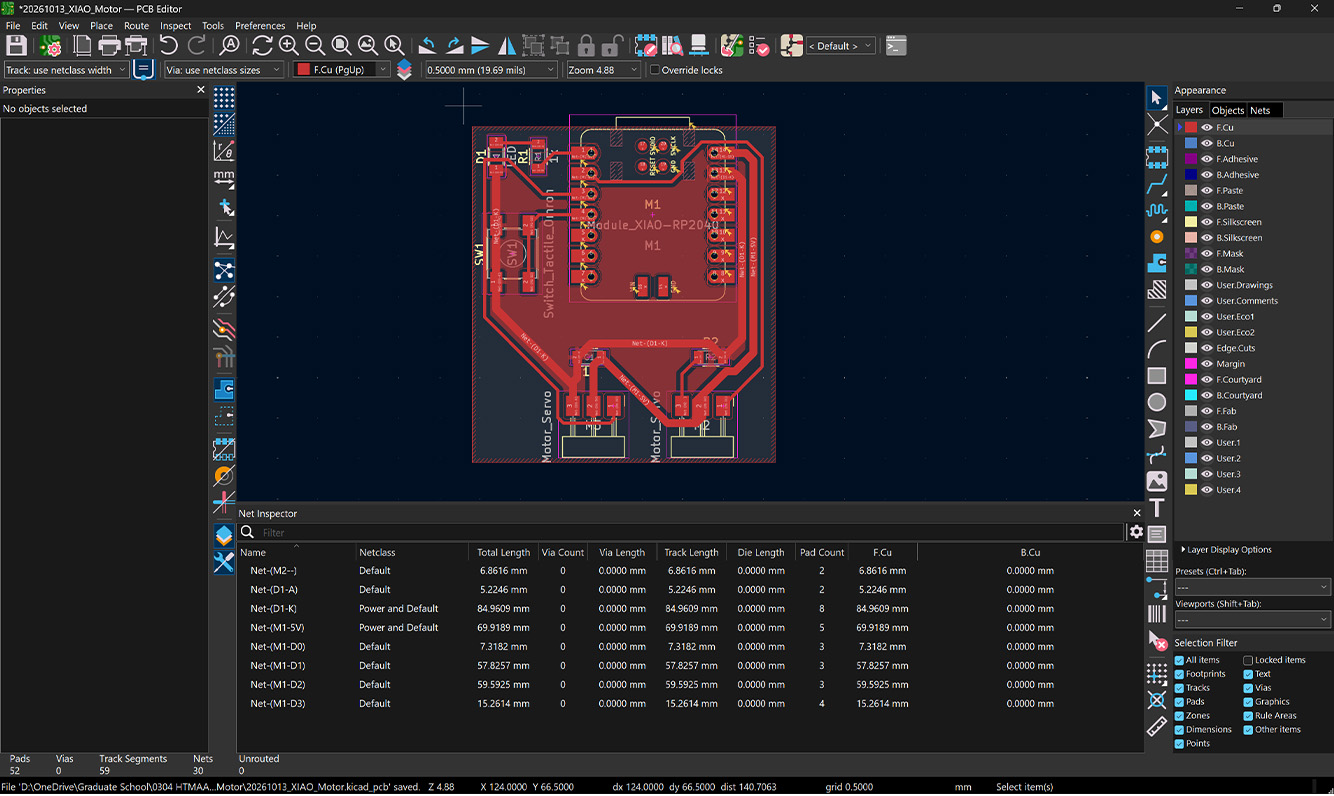Viewport: 1334px width, 796px height.
Task: Open Board Setup from the top toolbar
Action: pos(50,45)
